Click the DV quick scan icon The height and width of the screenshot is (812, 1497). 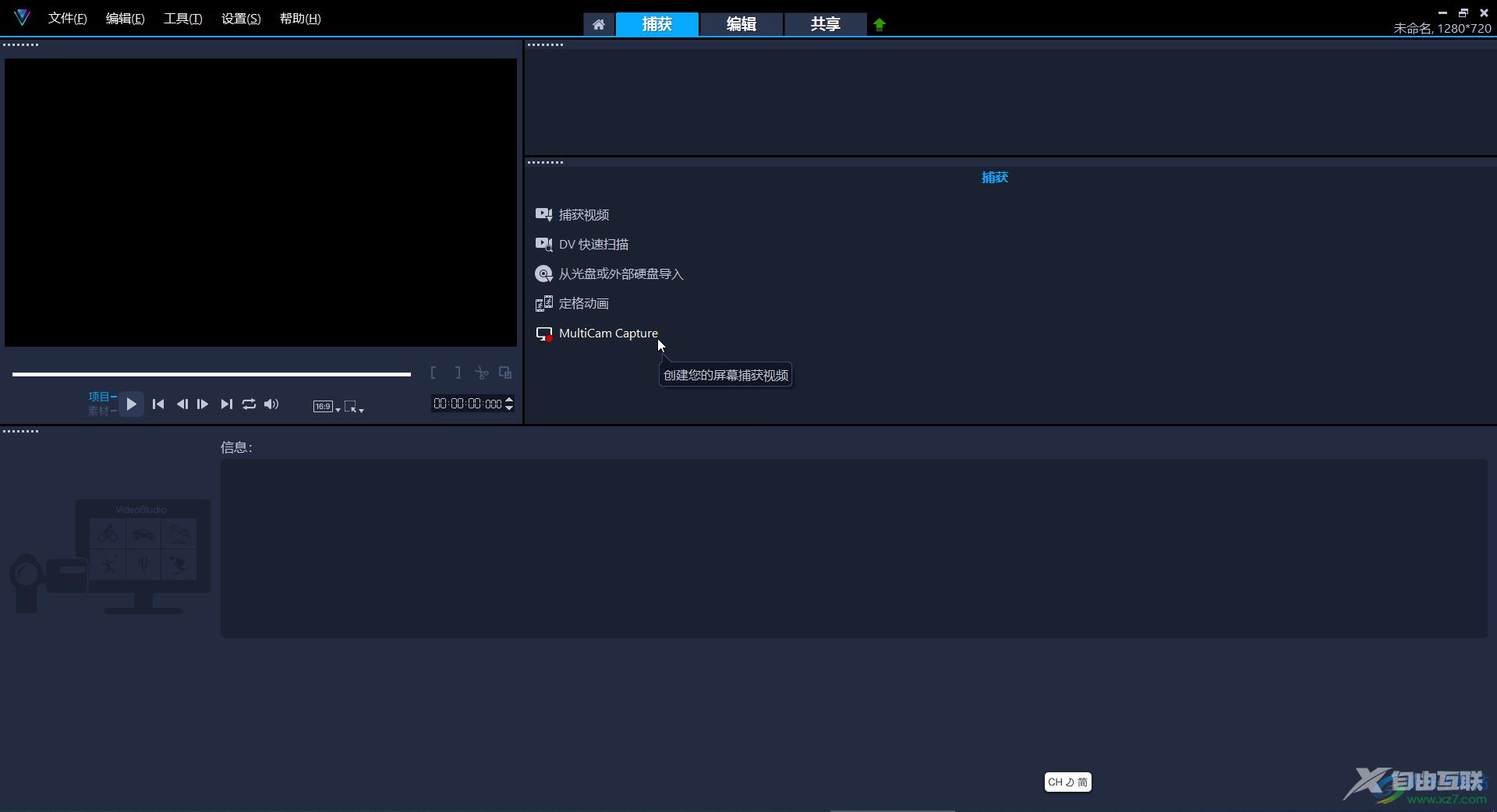coord(544,244)
